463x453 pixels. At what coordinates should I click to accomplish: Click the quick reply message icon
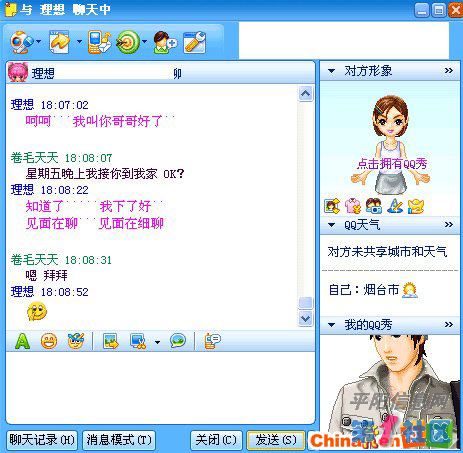(x=212, y=341)
